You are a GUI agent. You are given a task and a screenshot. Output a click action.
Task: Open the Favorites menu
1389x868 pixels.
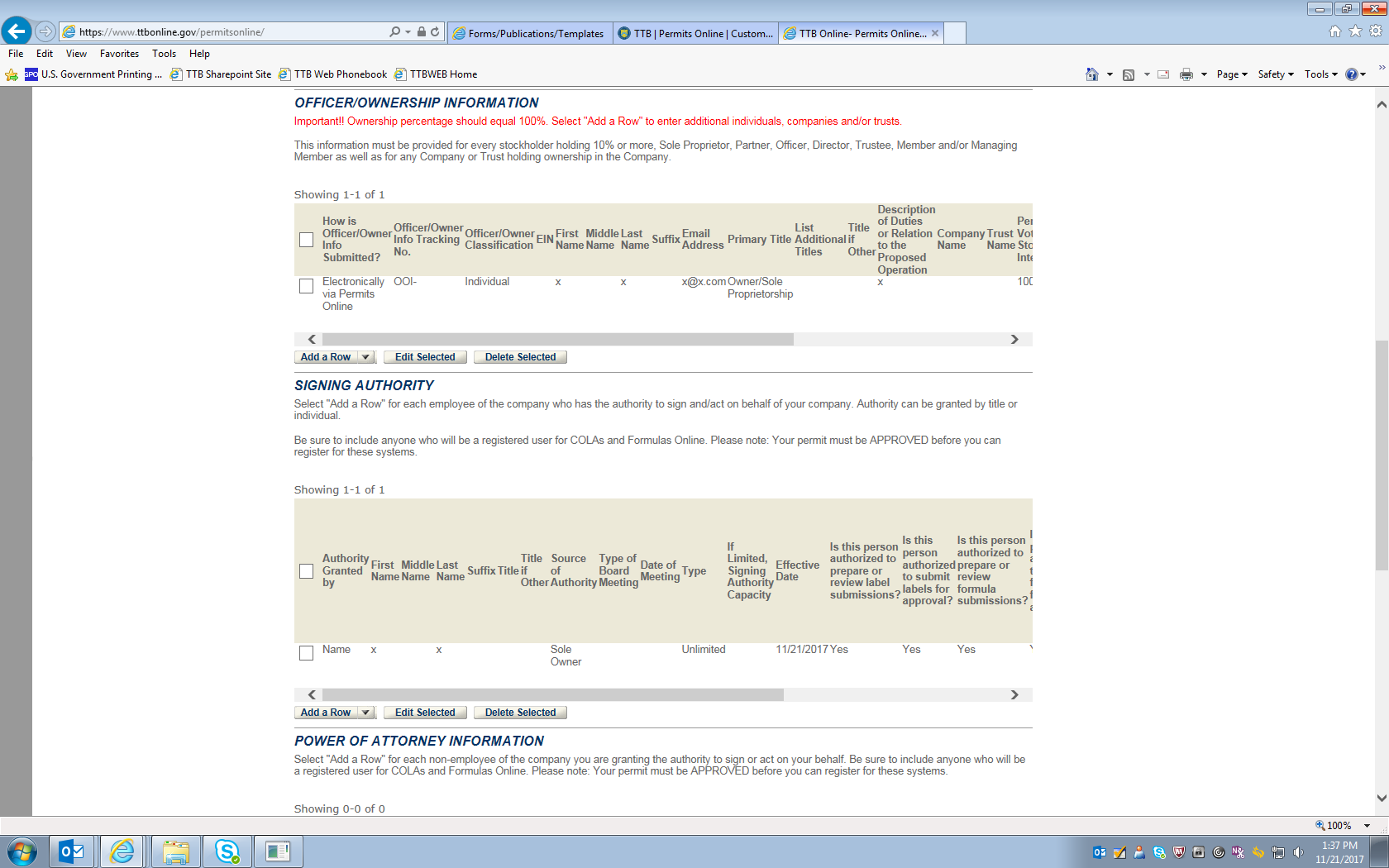point(119,54)
